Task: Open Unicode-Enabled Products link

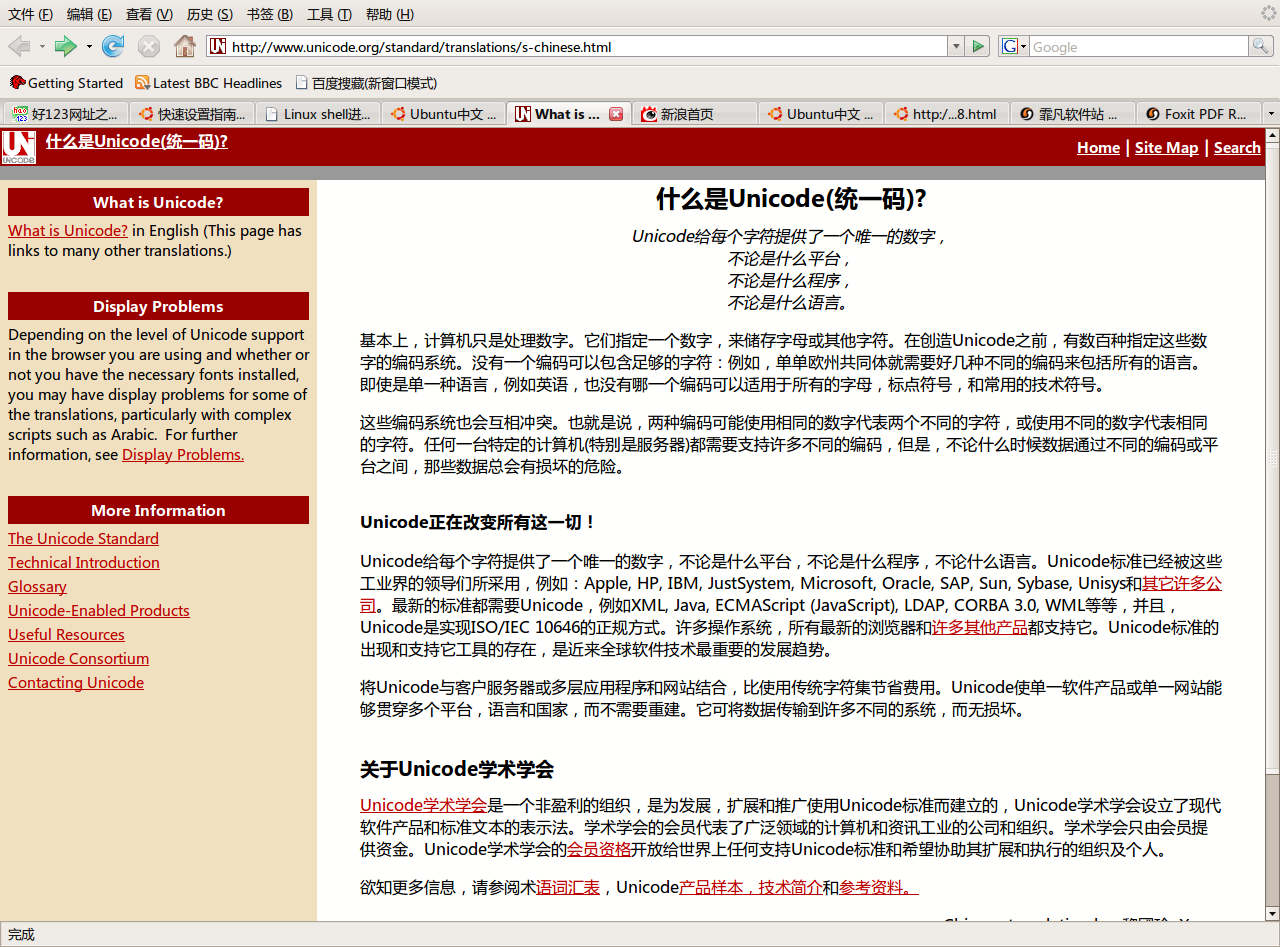Action: click(99, 610)
